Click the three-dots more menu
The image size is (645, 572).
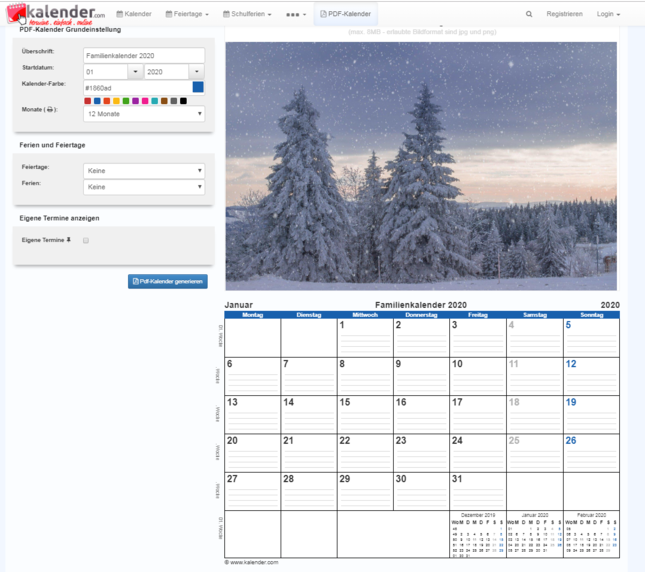click(x=296, y=14)
